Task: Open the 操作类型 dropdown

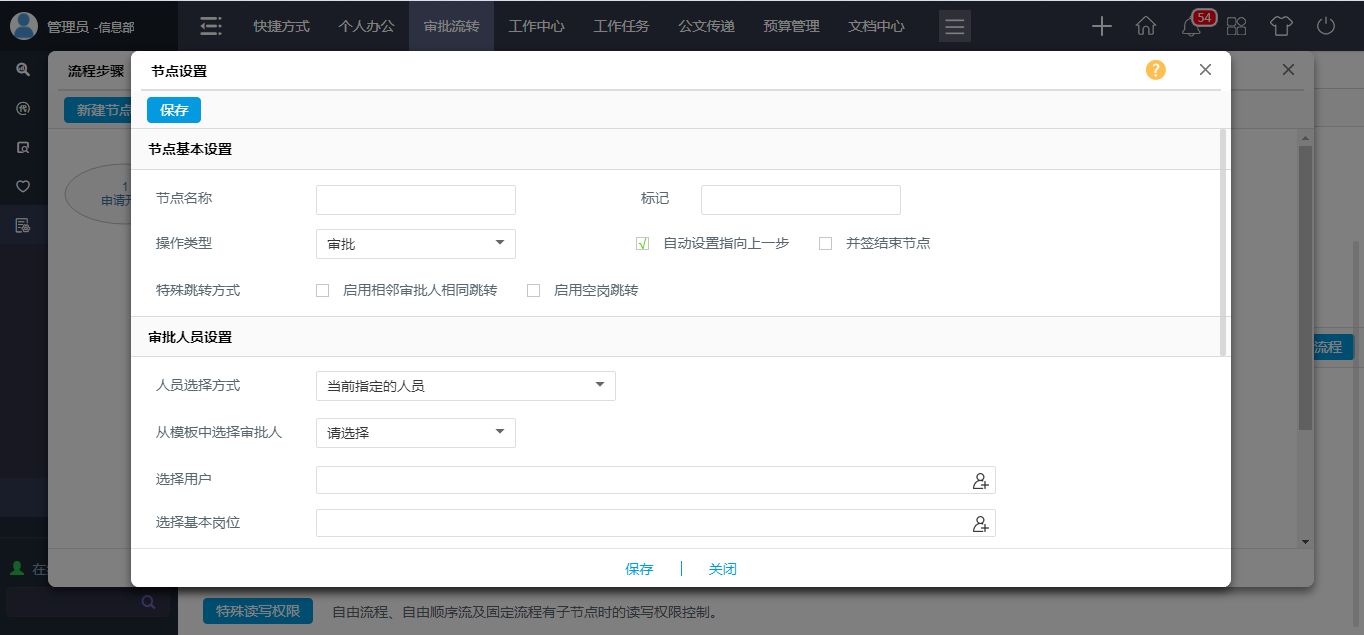Action: tap(415, 244)
